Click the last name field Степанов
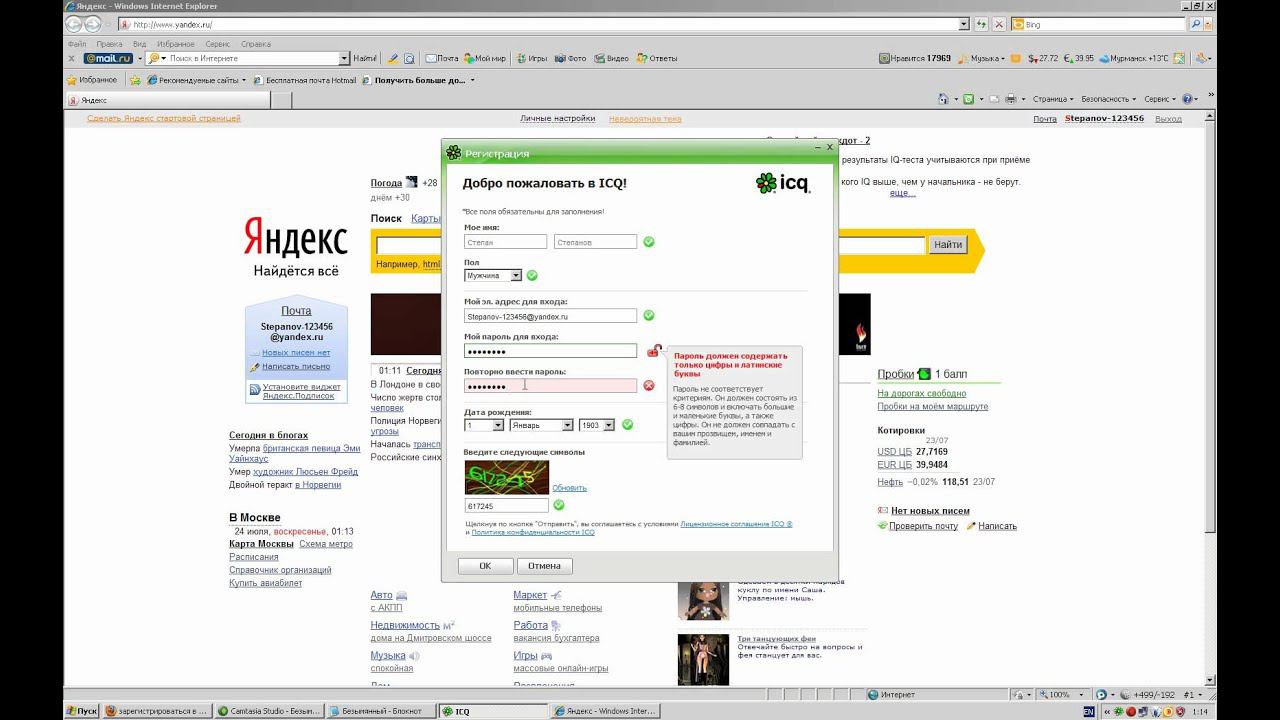 595,242
